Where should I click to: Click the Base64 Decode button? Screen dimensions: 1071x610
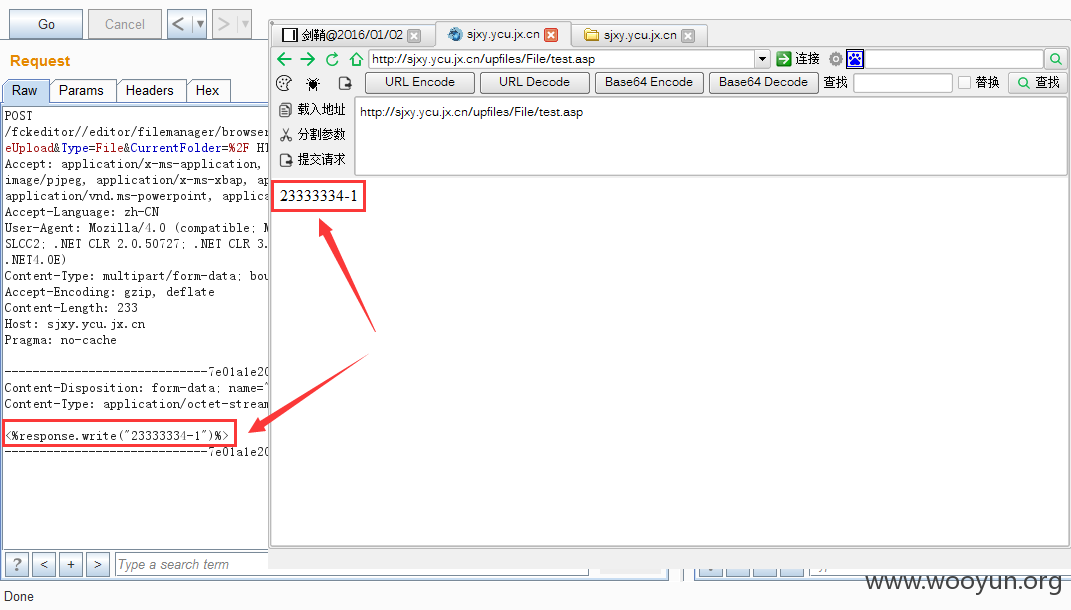tap(763, 83)
